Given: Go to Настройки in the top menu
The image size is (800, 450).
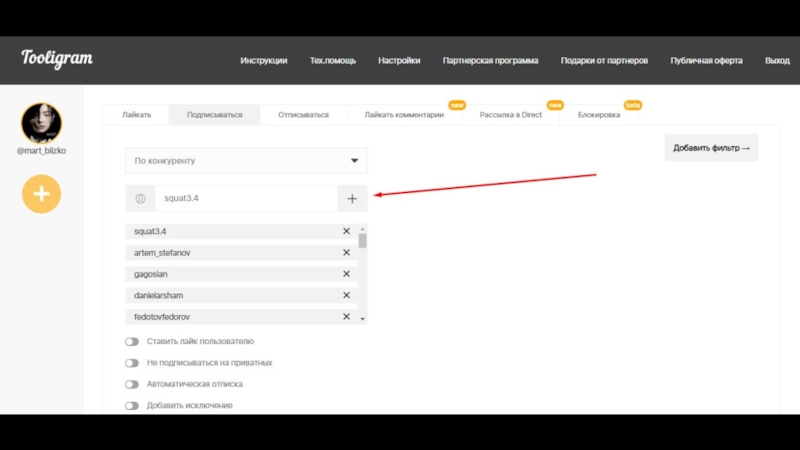Looking at the screenshot, I should click(399, 61).
